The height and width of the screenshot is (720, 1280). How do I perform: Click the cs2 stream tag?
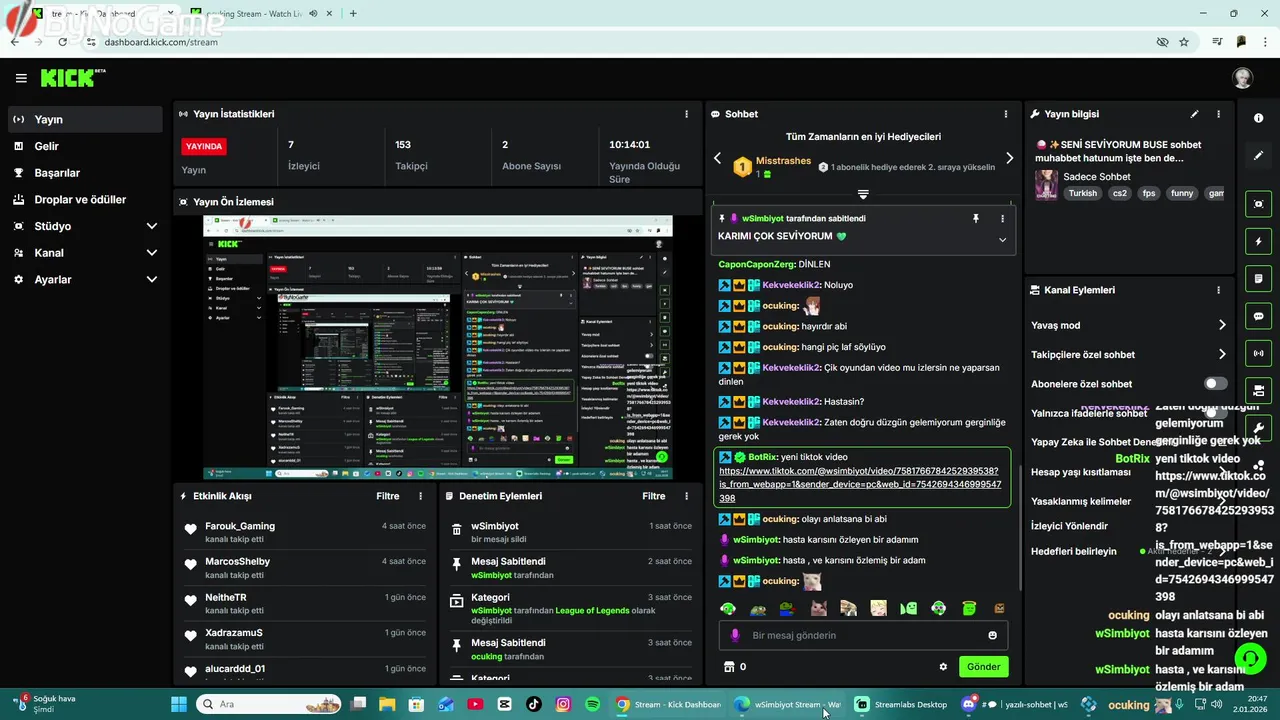point(1119,194)
